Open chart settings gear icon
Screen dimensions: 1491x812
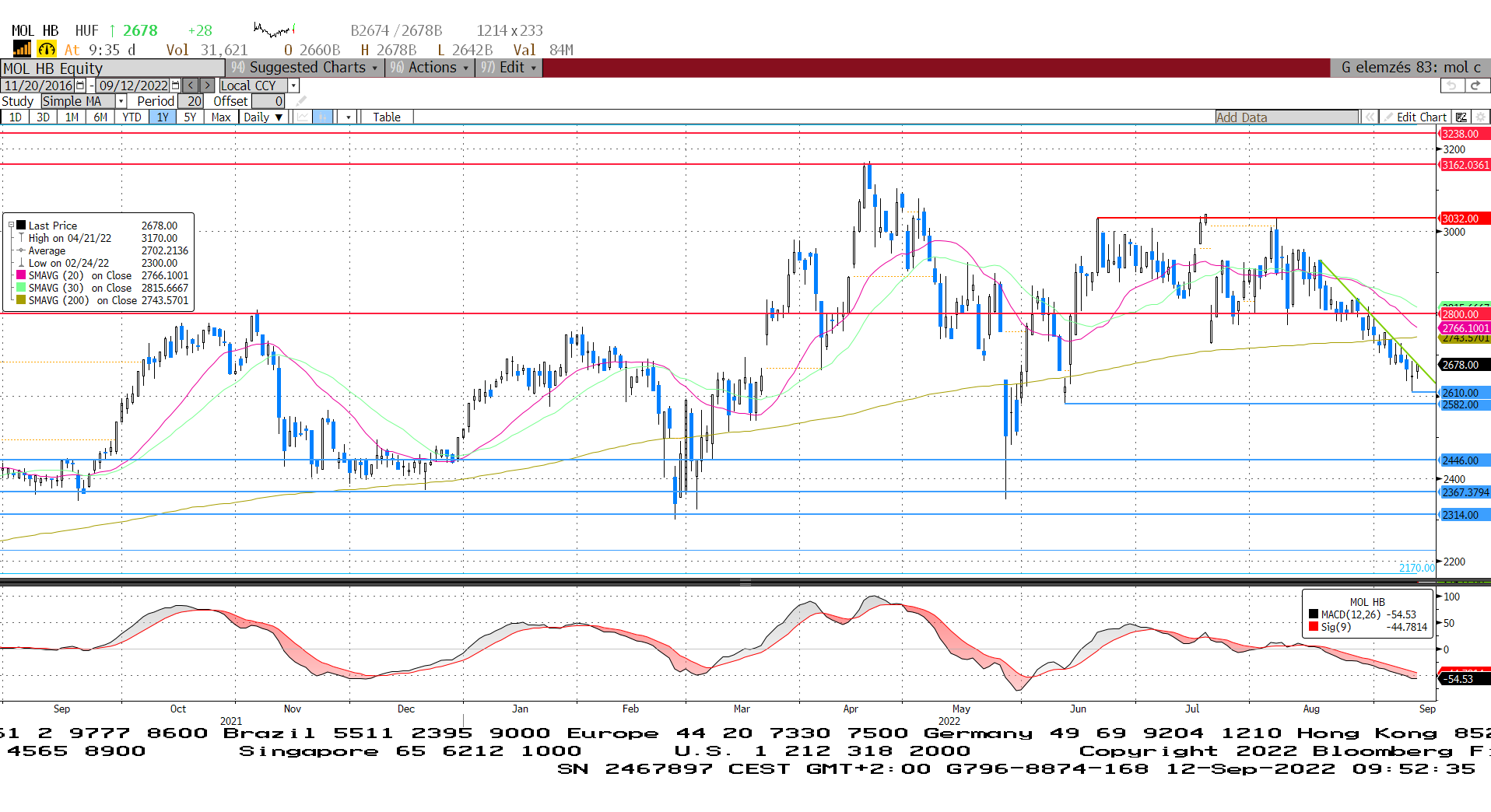tap(1481, 117)
